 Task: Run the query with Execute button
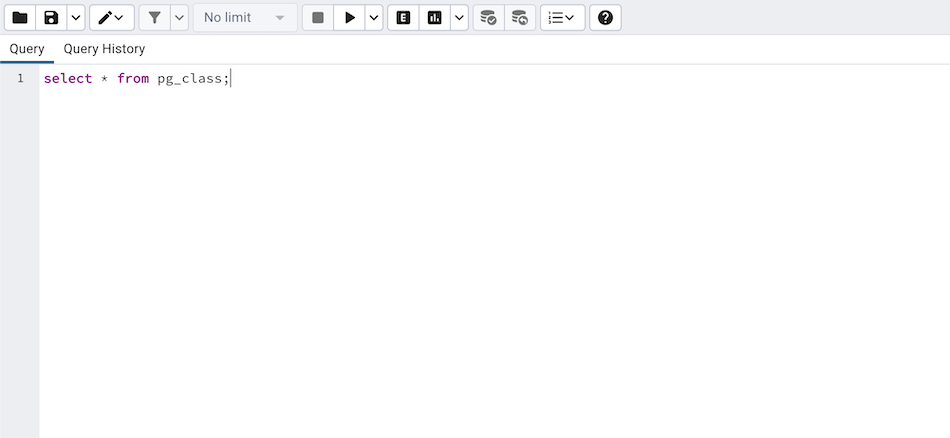[x=349, y=18]
